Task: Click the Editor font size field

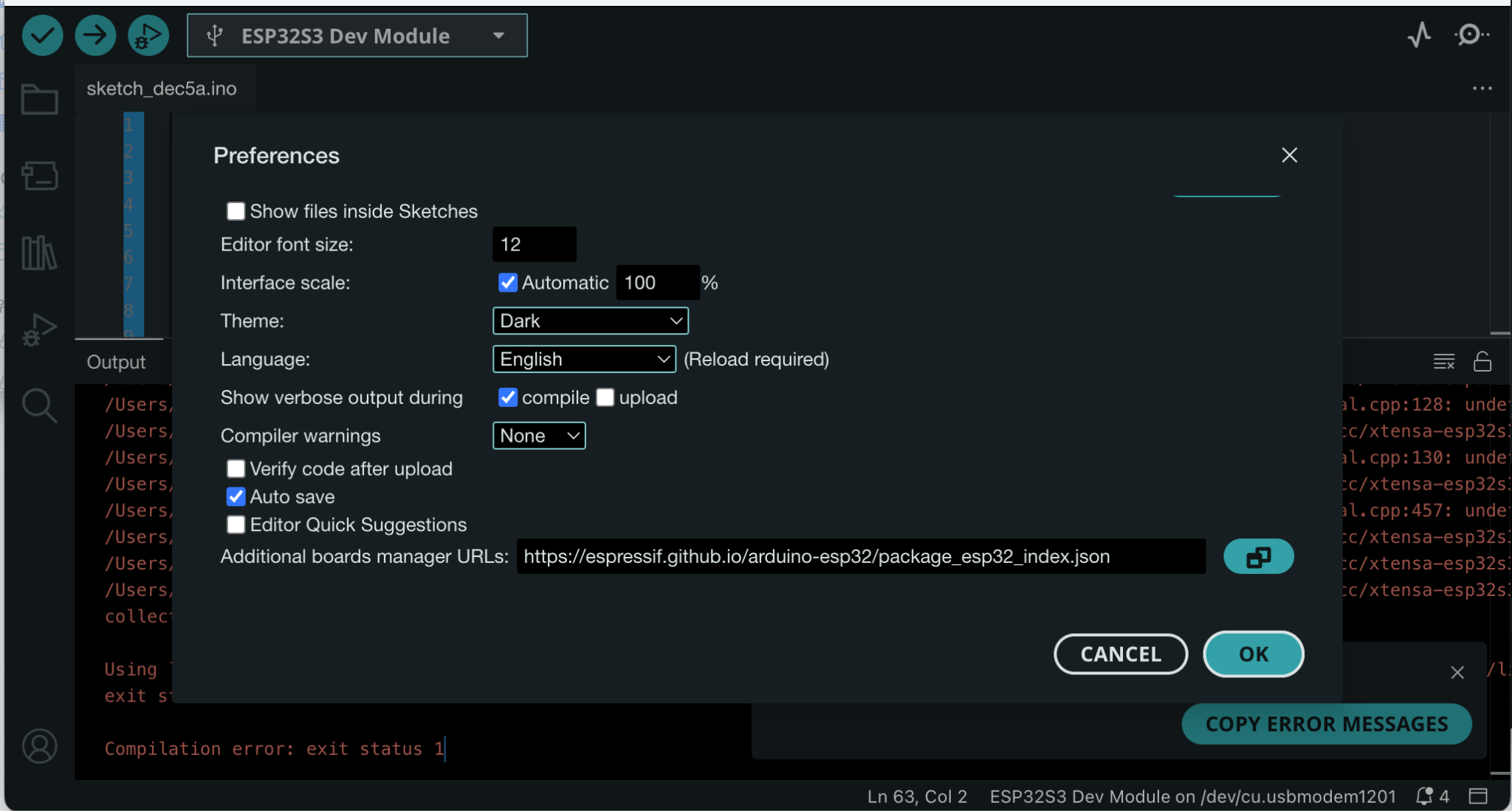Action: (534, 244)
